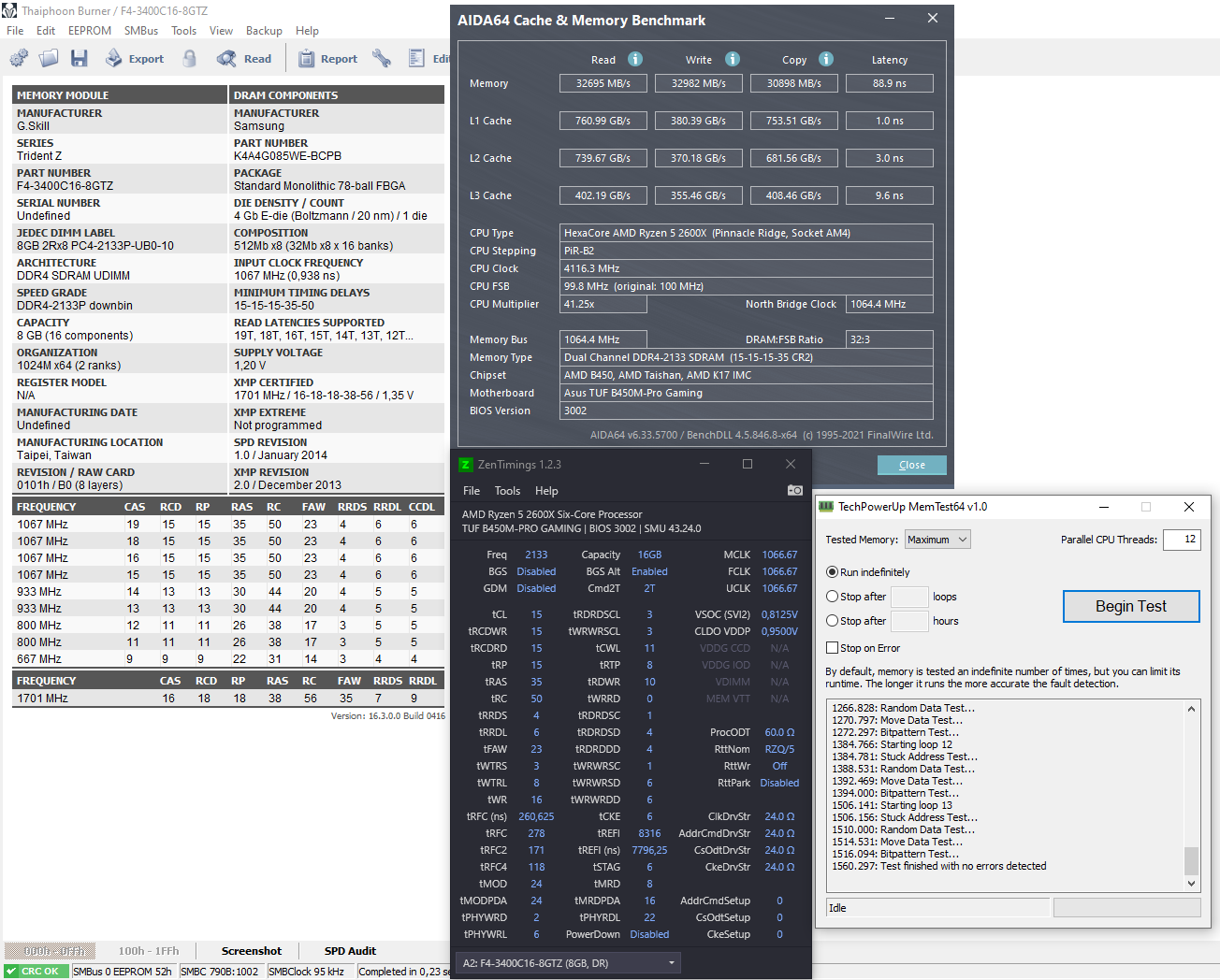
Task: Select the 100h - 1FFh tab
Action: pyautogui.click(x=149, y=951)
